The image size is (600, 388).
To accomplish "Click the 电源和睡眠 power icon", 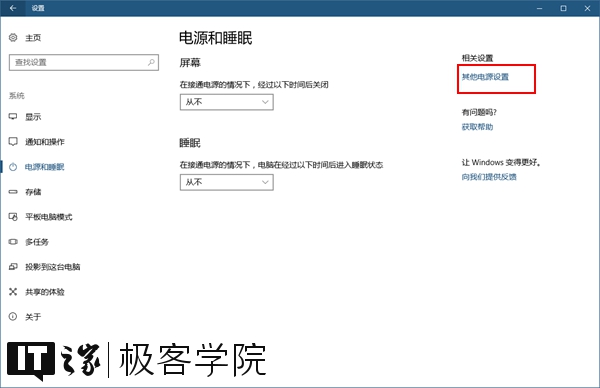I will (x=13, y=167).
